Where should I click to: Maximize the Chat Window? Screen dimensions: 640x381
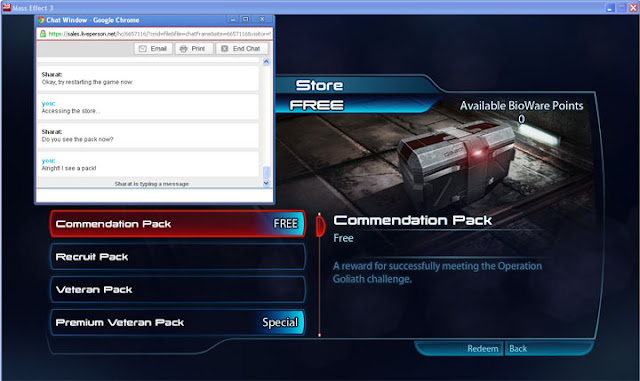(x=245, y=19)
